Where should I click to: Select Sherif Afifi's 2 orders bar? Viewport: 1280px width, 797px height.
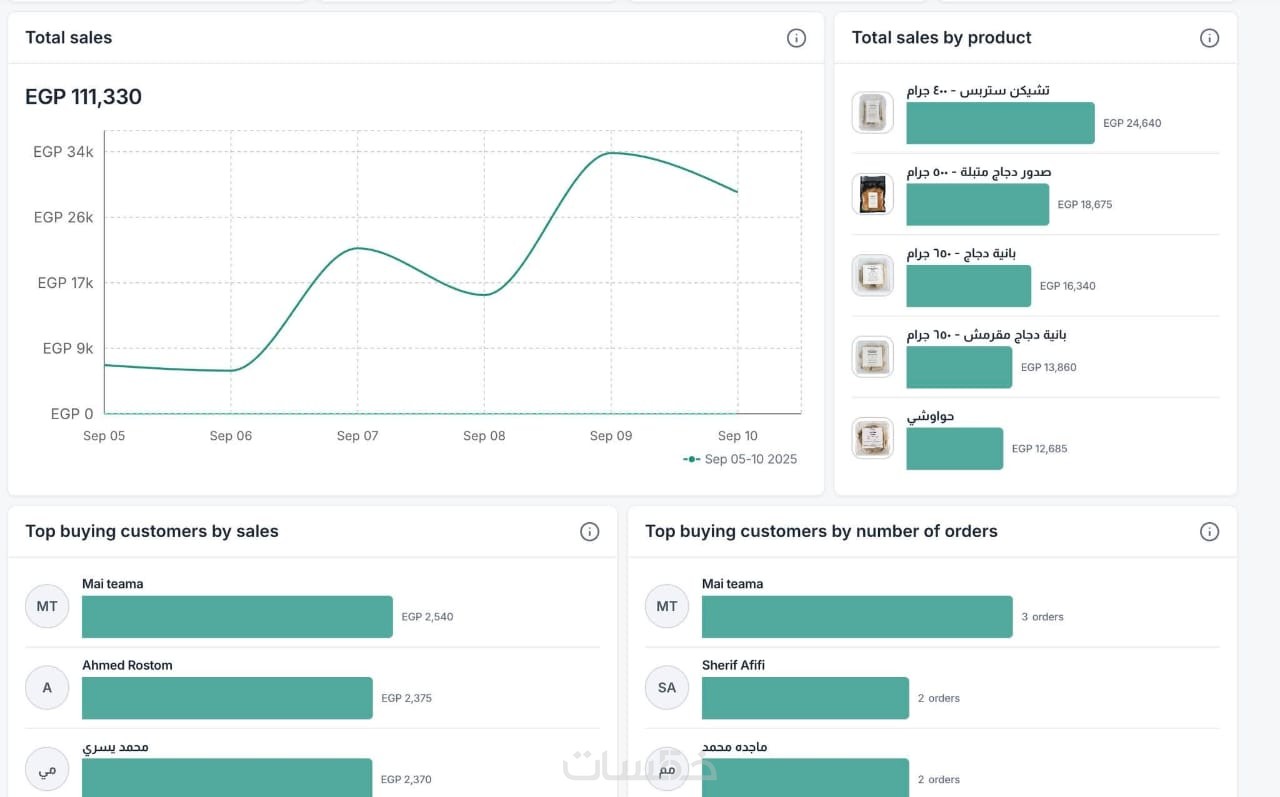coord(805,698)
